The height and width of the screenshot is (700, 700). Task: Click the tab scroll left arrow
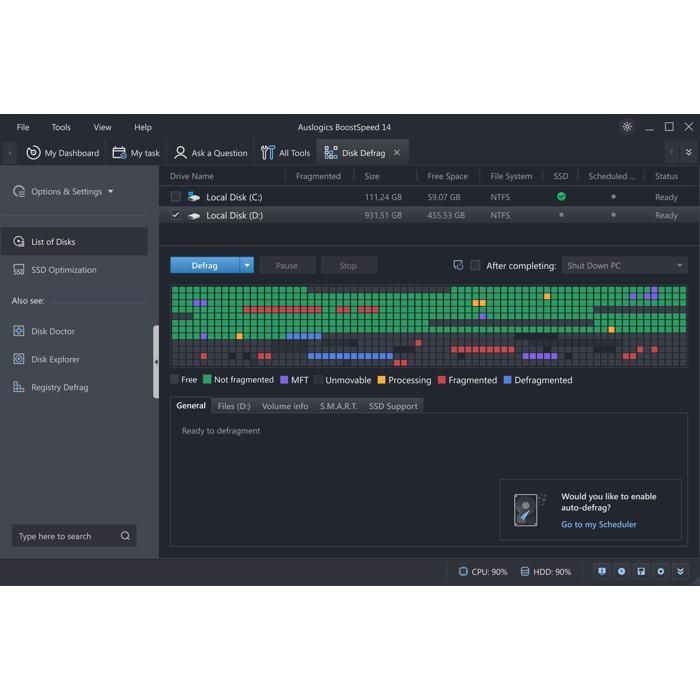tap(10, 153)
